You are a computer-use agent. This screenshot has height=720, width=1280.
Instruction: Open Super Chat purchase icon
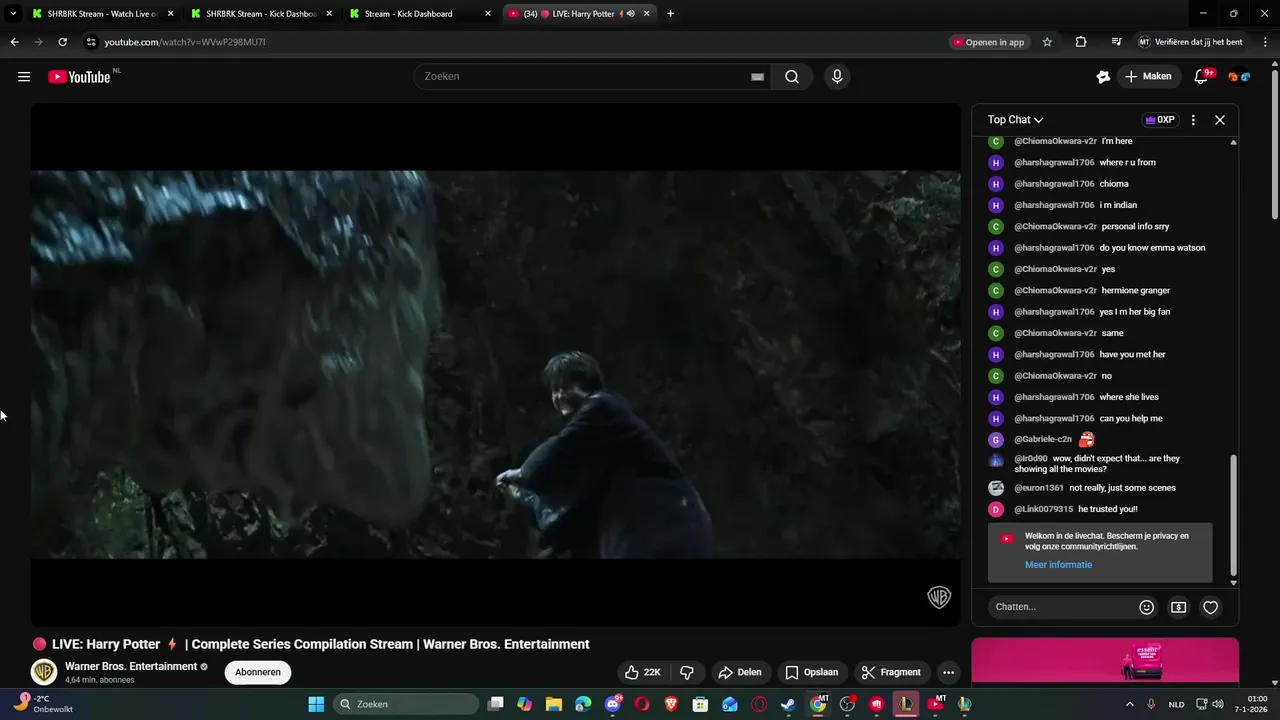pyautogui.click(x=1179, y=607)
